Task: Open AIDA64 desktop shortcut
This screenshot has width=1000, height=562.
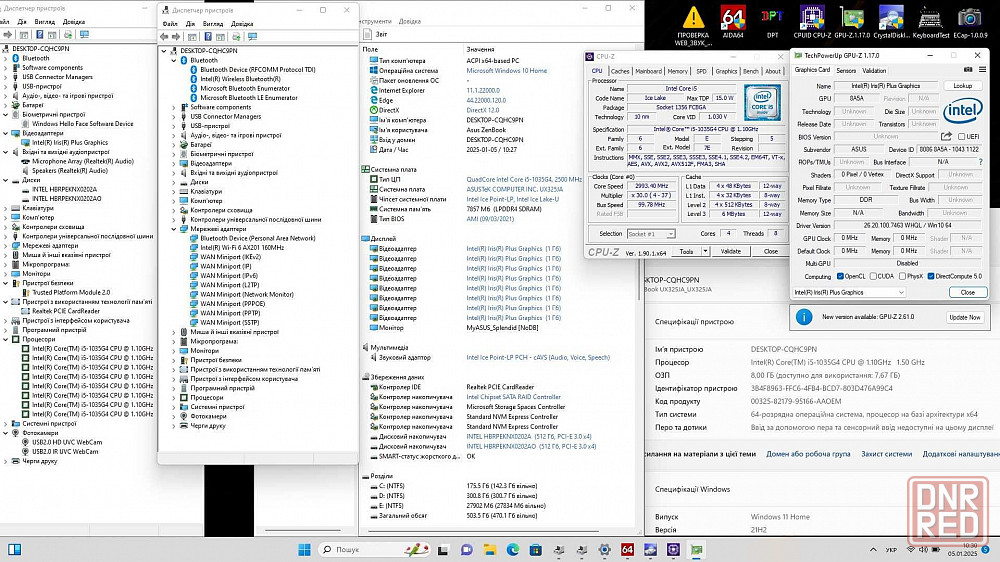Action: [733, 21]
